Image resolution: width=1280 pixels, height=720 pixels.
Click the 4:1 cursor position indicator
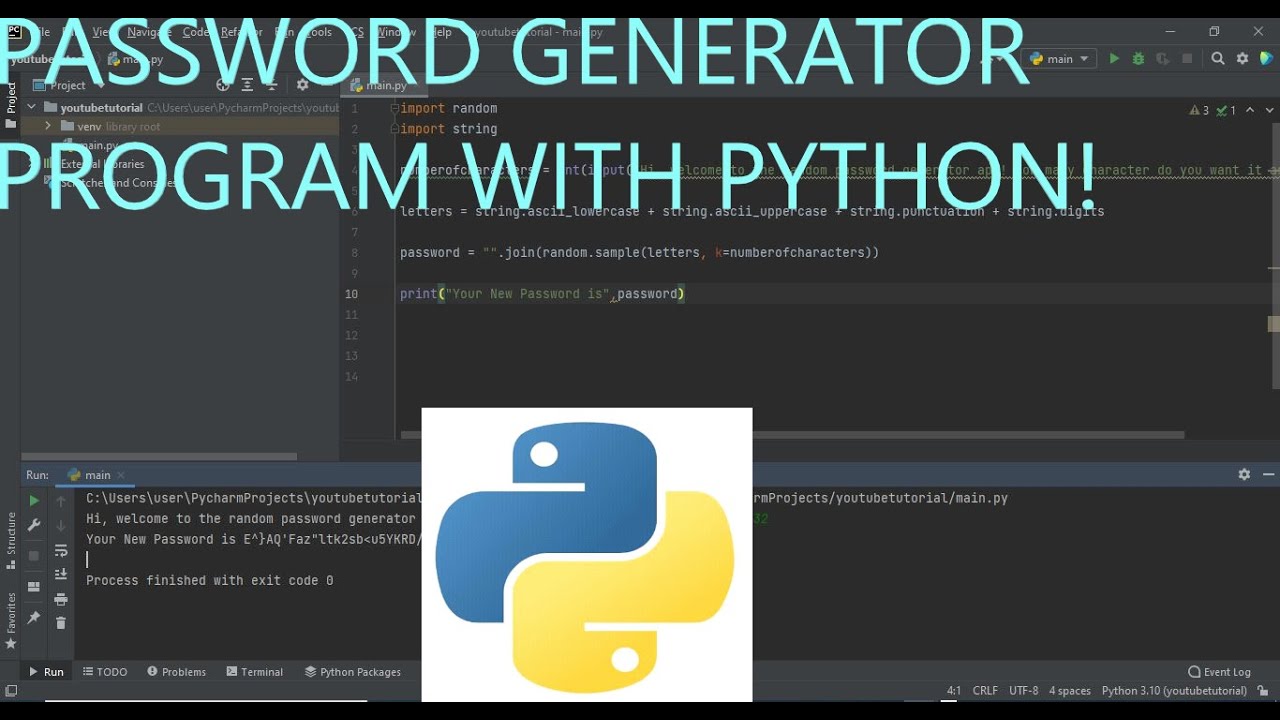954,691
